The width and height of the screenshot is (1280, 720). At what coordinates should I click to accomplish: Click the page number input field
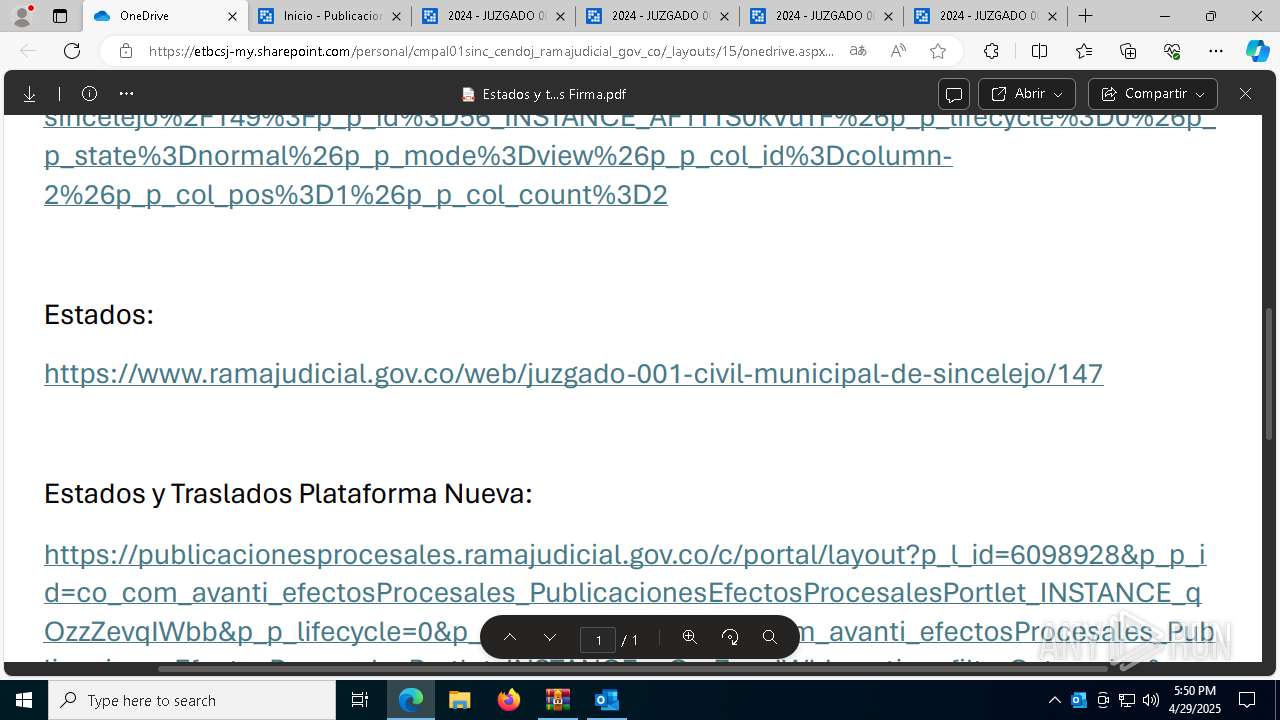pyautogui.click(x=598, y=639)
